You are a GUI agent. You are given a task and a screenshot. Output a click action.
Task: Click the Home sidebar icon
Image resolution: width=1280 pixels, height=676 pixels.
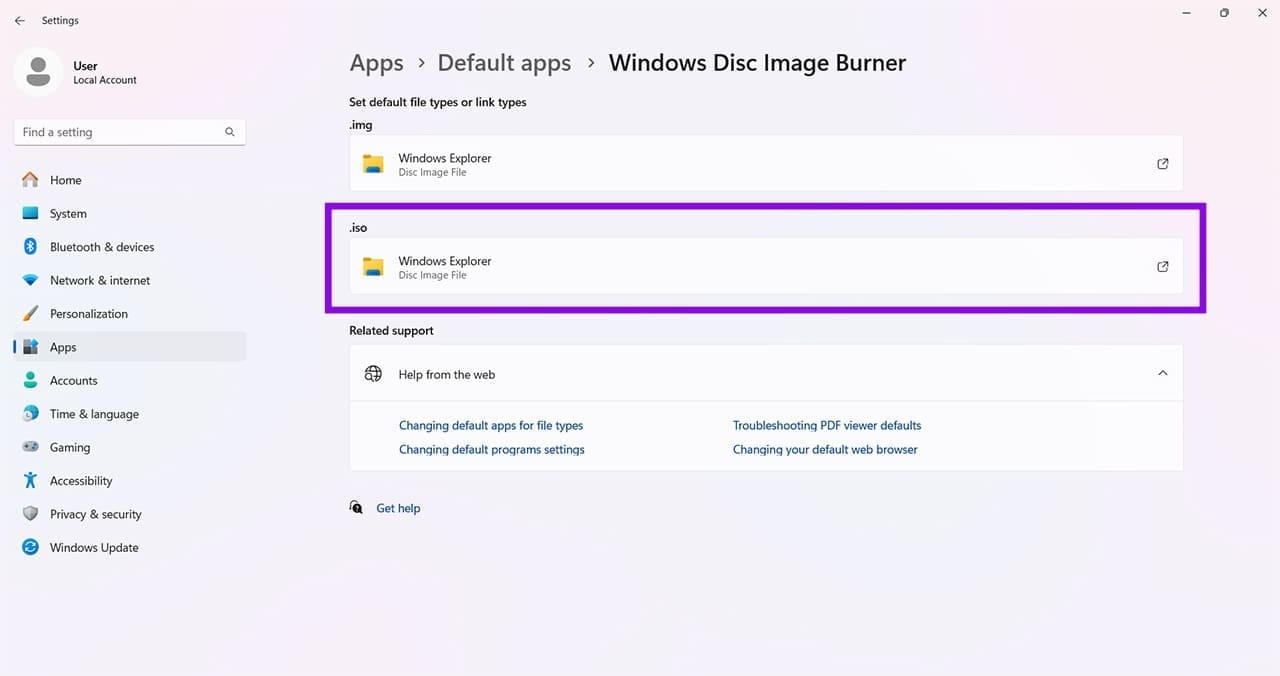pyautogui.click(x=31, y=180)
